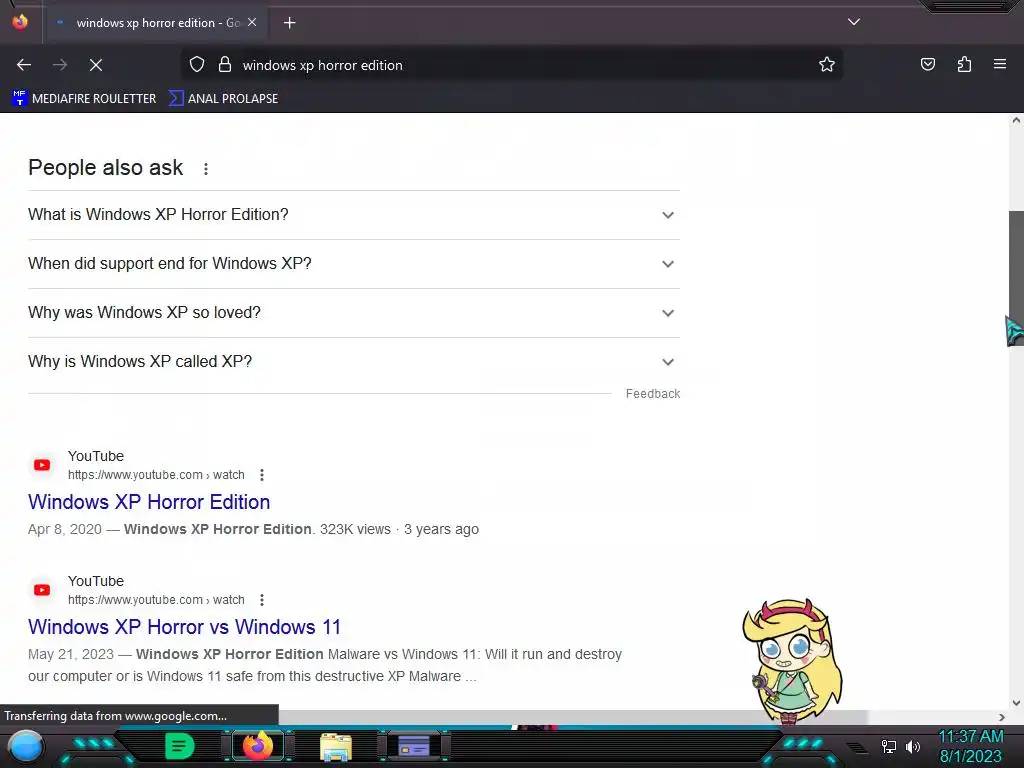Open Windows XP Horror vs Windows 11 result

tap(184, 627)
